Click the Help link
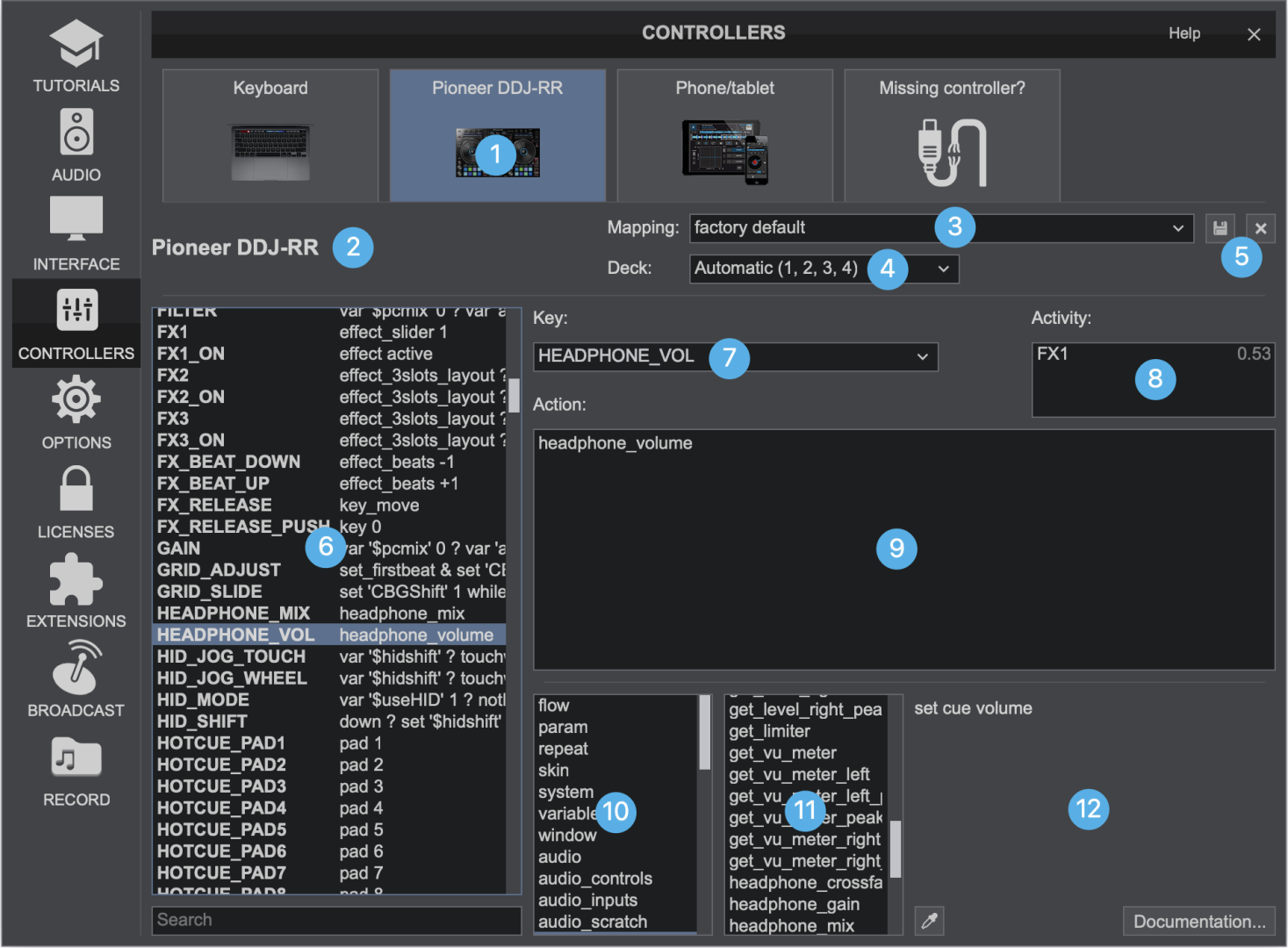Image resolution: width=1288 pixels, height=948 pixels. point(1184,33)
